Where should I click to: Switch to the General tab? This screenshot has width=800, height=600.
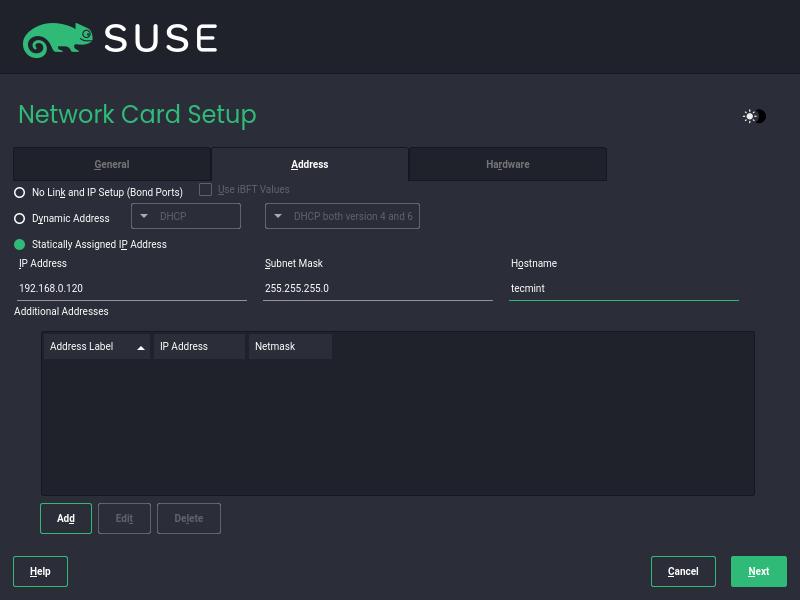(x=112, y=164)
